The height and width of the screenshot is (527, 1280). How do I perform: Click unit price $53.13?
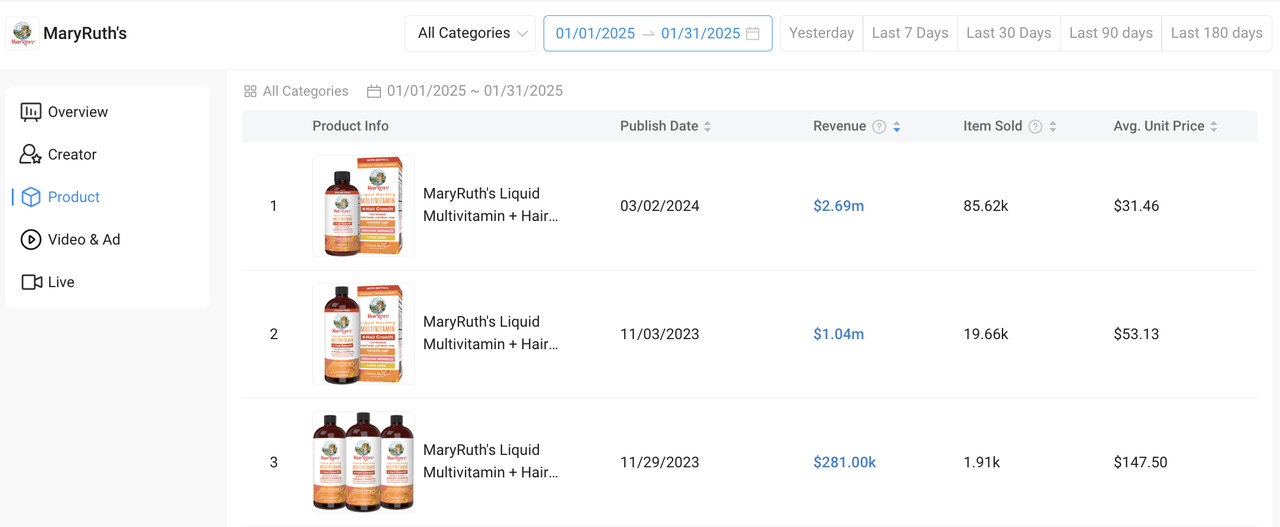(1136, 334)
